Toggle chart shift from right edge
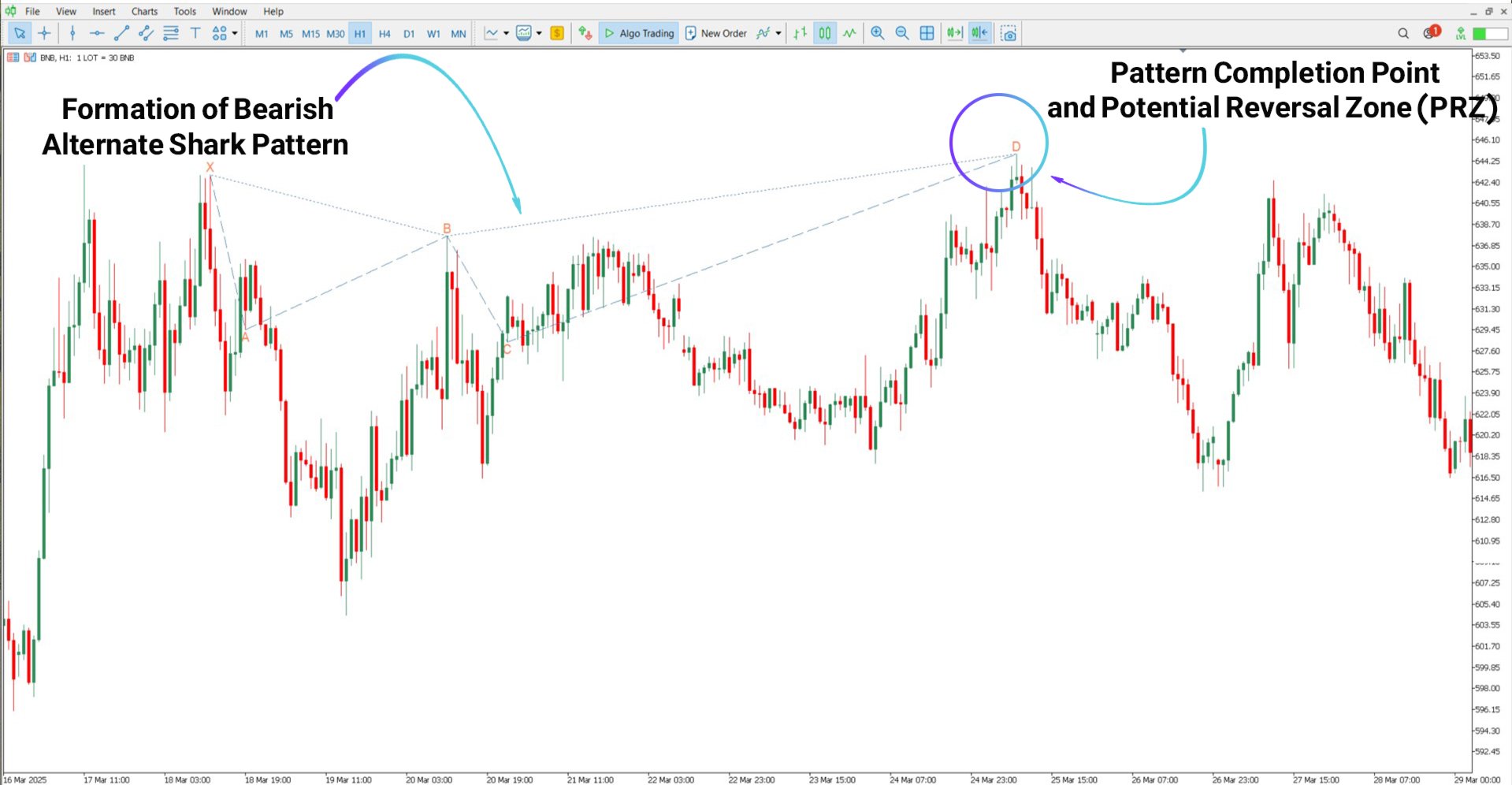 [x=979, y=33]
